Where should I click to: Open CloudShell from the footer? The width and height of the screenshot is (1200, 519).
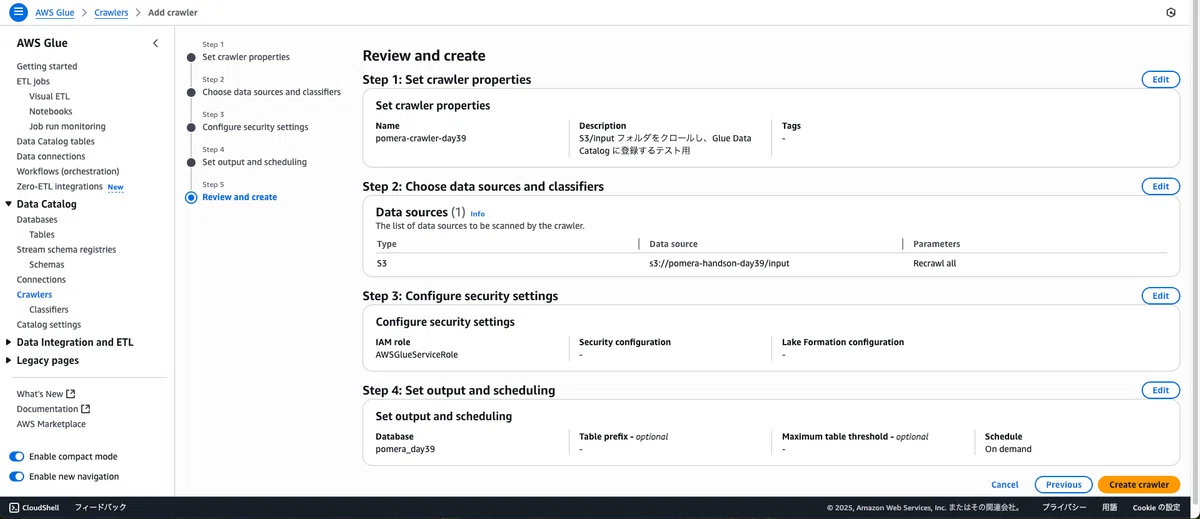pos(34,508)
